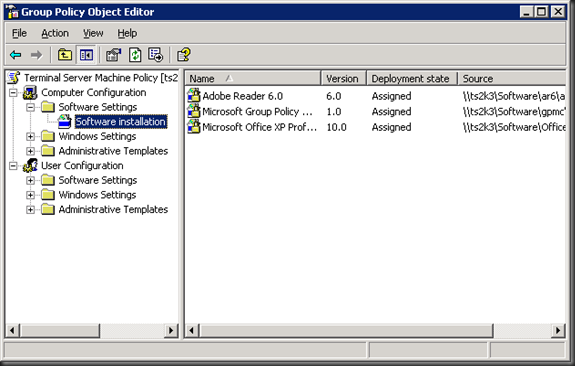Click the Terminal Server Machine Policy scroll icon
The image size is (575, 366).
point(14,77)
